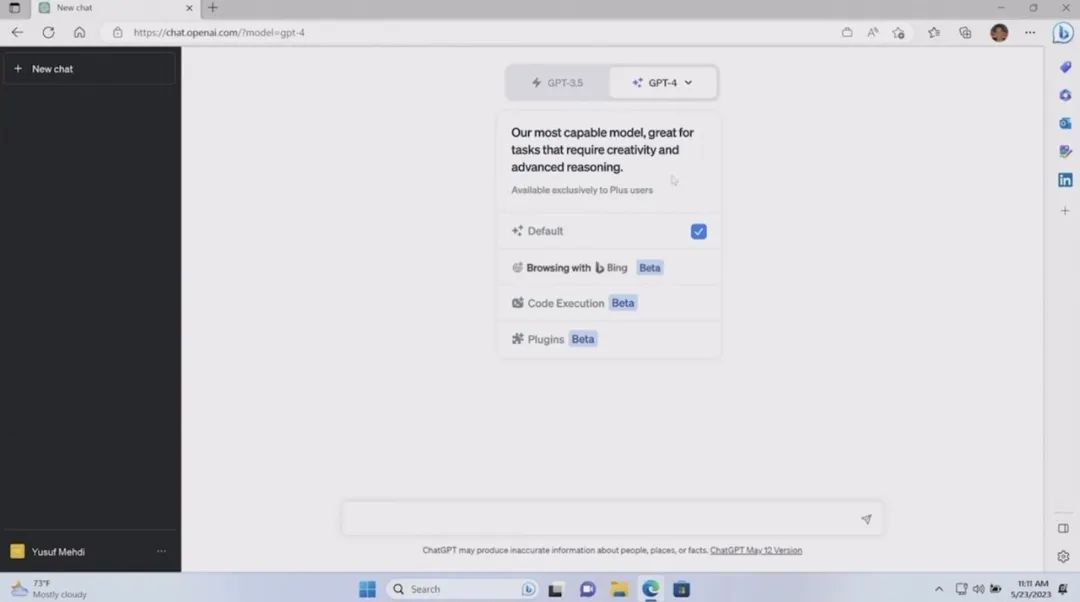The image size is (1080, 602).
Task: Go to browser home page
Action: 79,32
